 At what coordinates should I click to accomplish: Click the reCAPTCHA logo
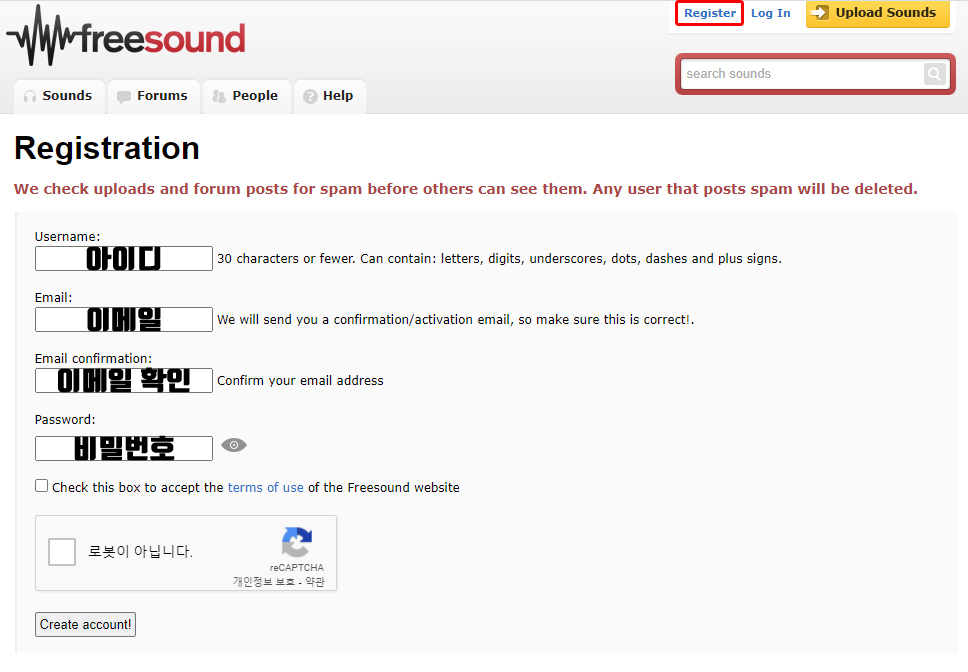point(297,542)
